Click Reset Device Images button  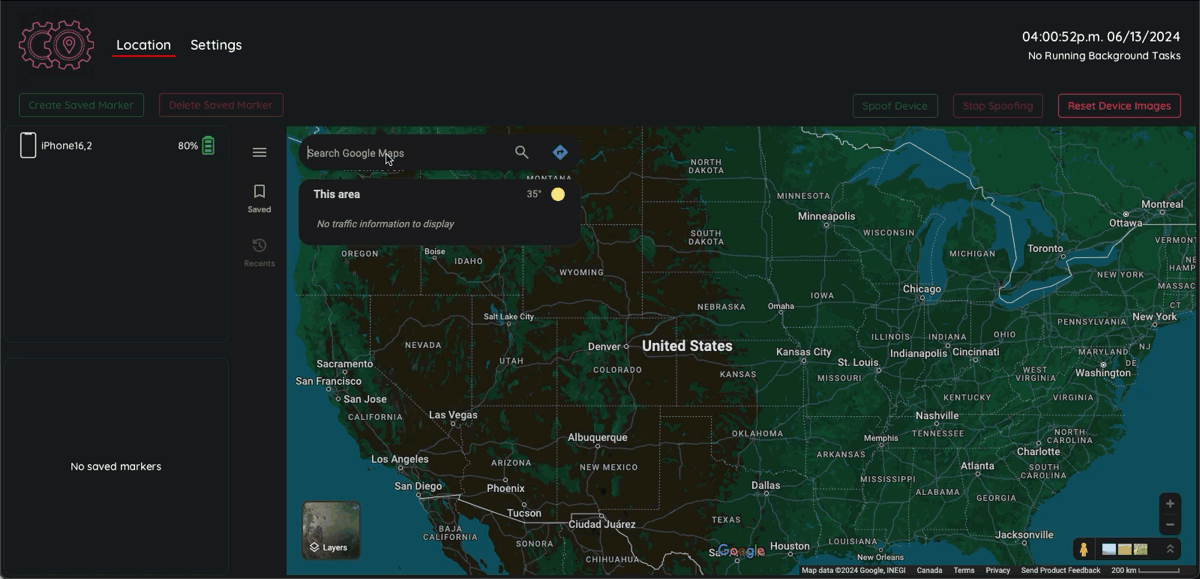click(1119, 106)
